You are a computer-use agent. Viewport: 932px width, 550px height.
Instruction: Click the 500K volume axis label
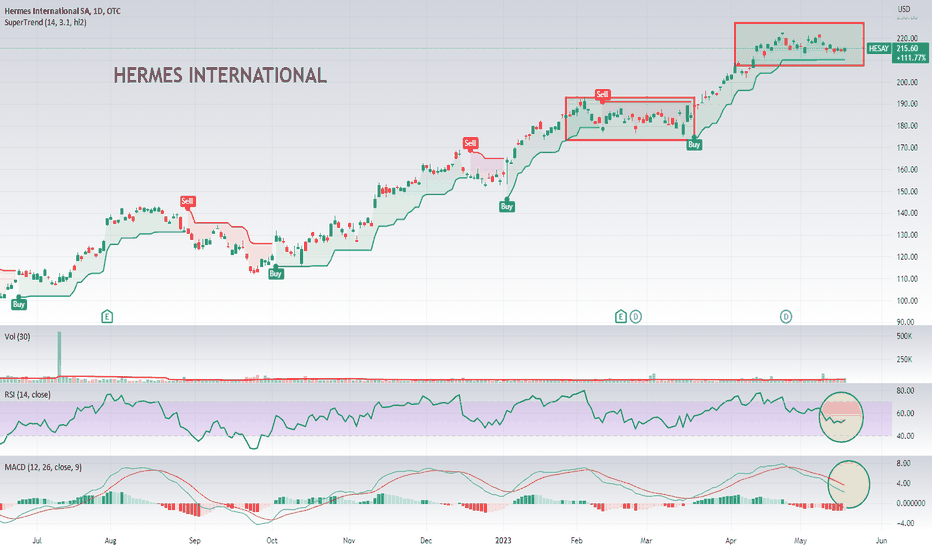pos(904,337)
